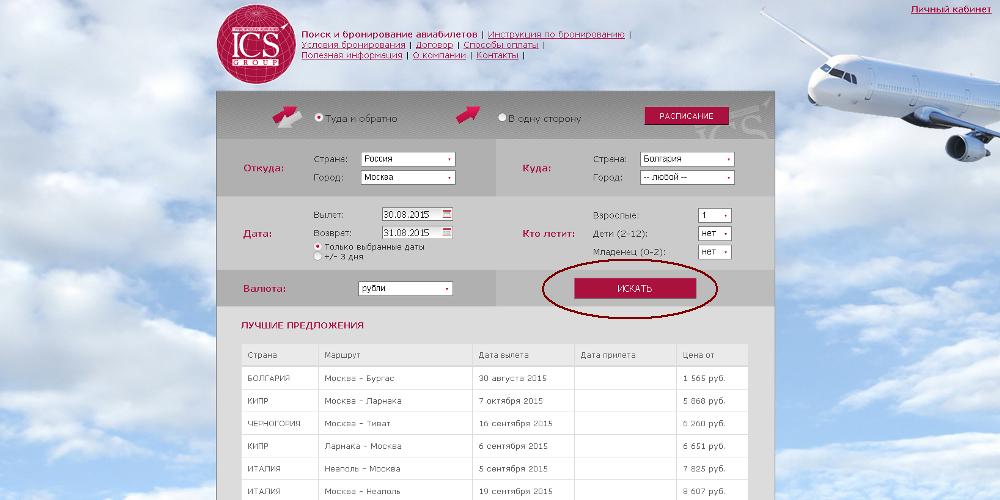
Task: Click the one-way single arrow icon
Action: pos(468,116)
